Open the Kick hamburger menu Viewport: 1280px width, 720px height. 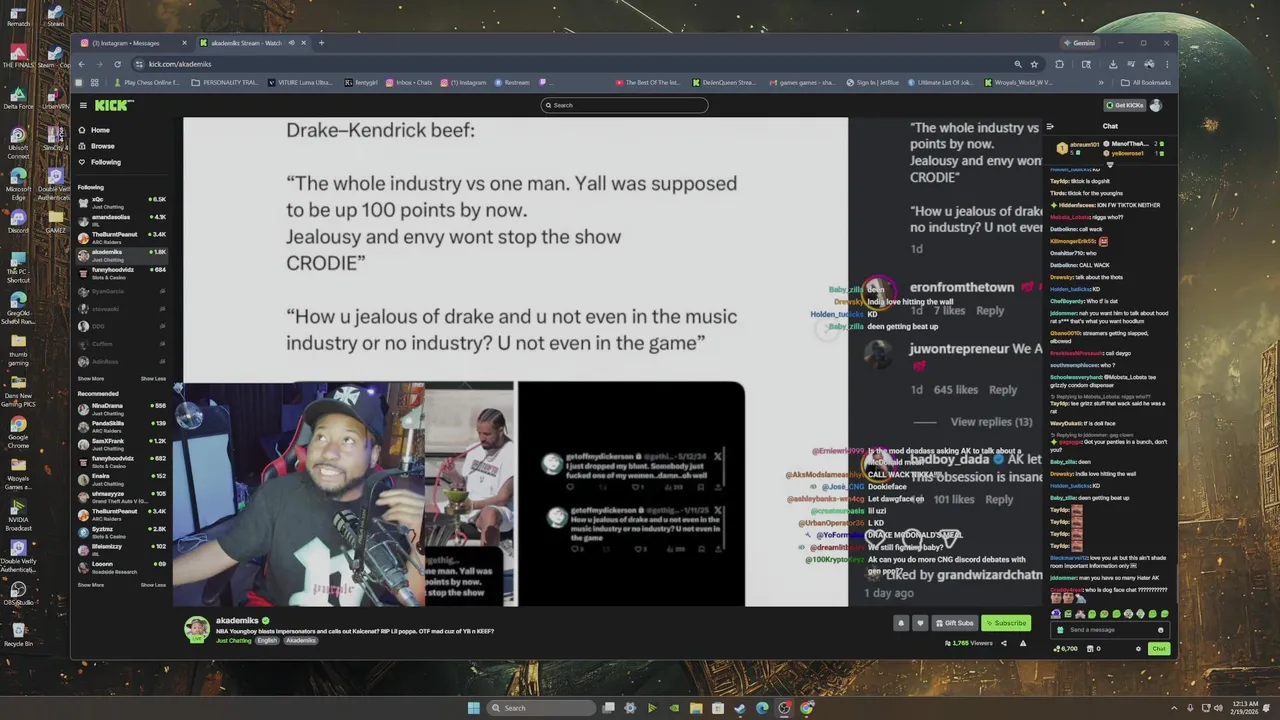[x=82, y=105]
